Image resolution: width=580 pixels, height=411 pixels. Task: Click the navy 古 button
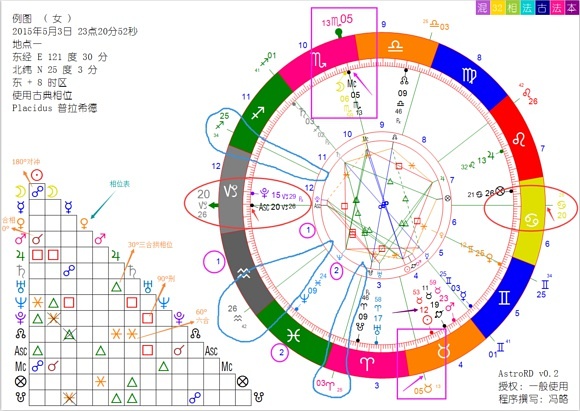click(x=542, y=7)
